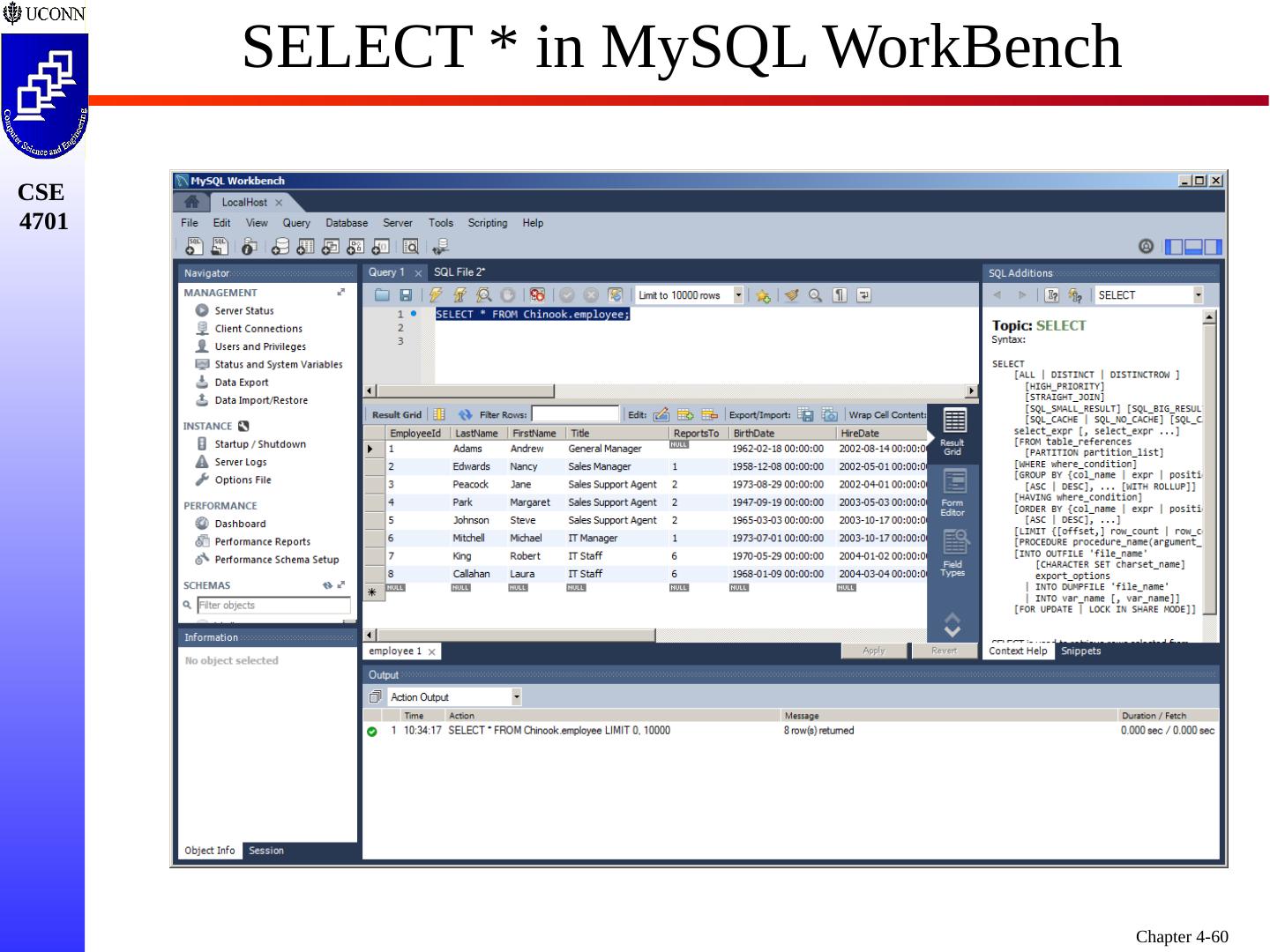
Task: Toggle word wrap in SQL editor
Action: 863,295
